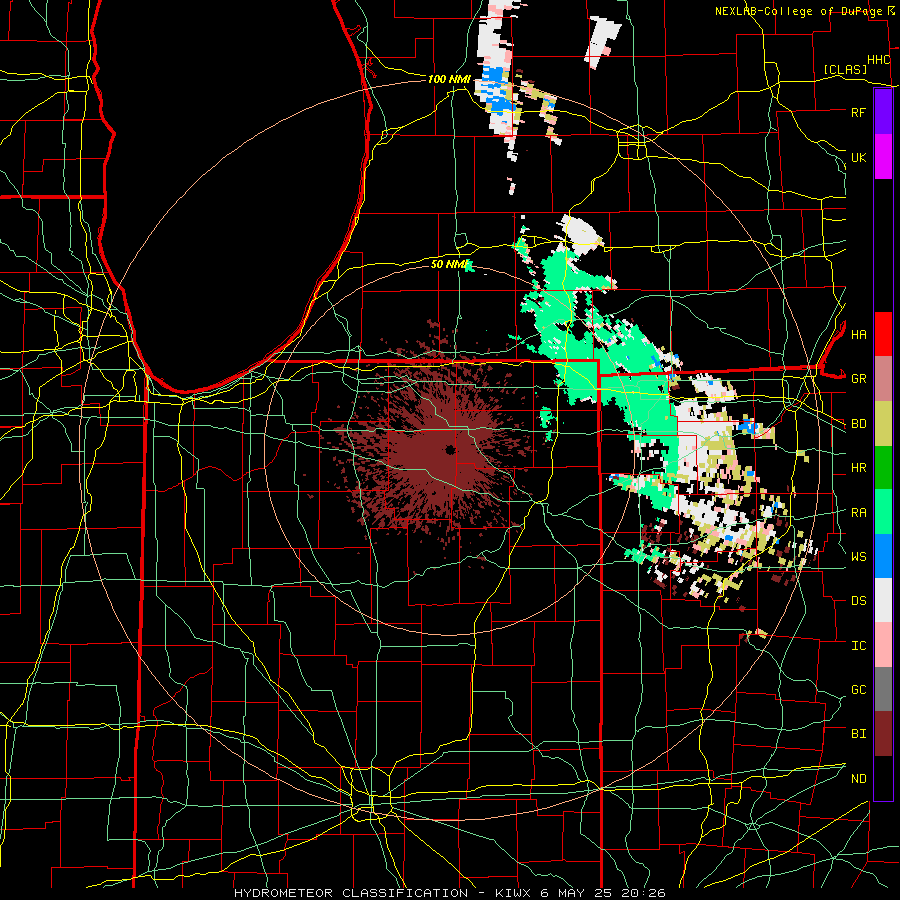Click the HHC product code text
900x900 pixels.
[x=878, y=60]
